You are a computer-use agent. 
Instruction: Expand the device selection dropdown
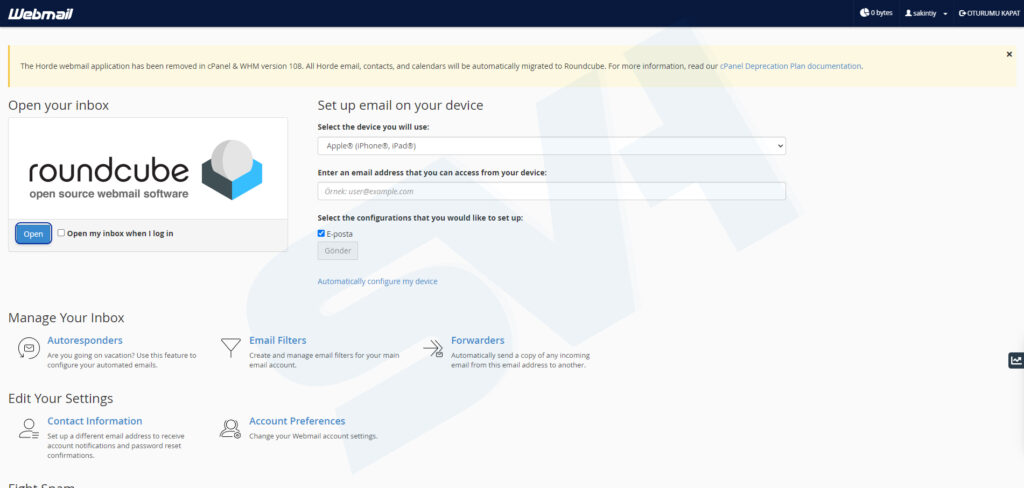tap(551, 146)
